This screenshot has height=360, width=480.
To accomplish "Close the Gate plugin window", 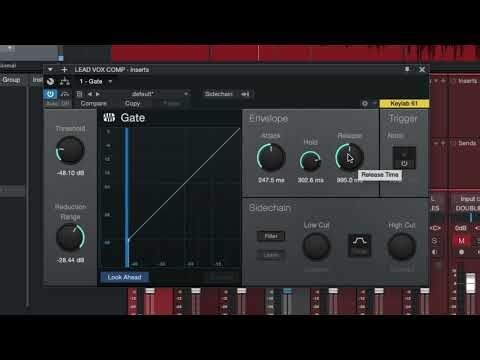I will (x=422, y=69).
